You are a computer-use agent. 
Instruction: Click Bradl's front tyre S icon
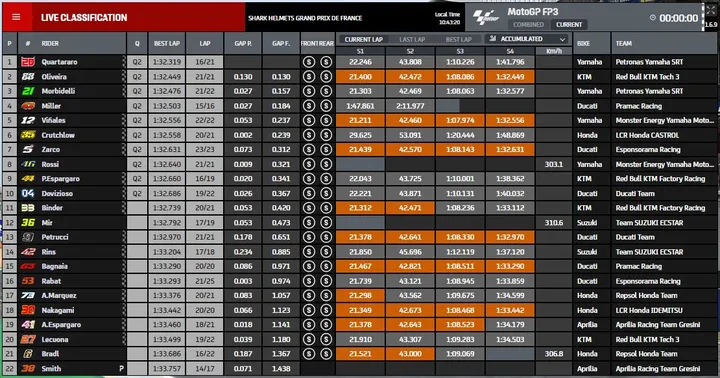[309, 354]
